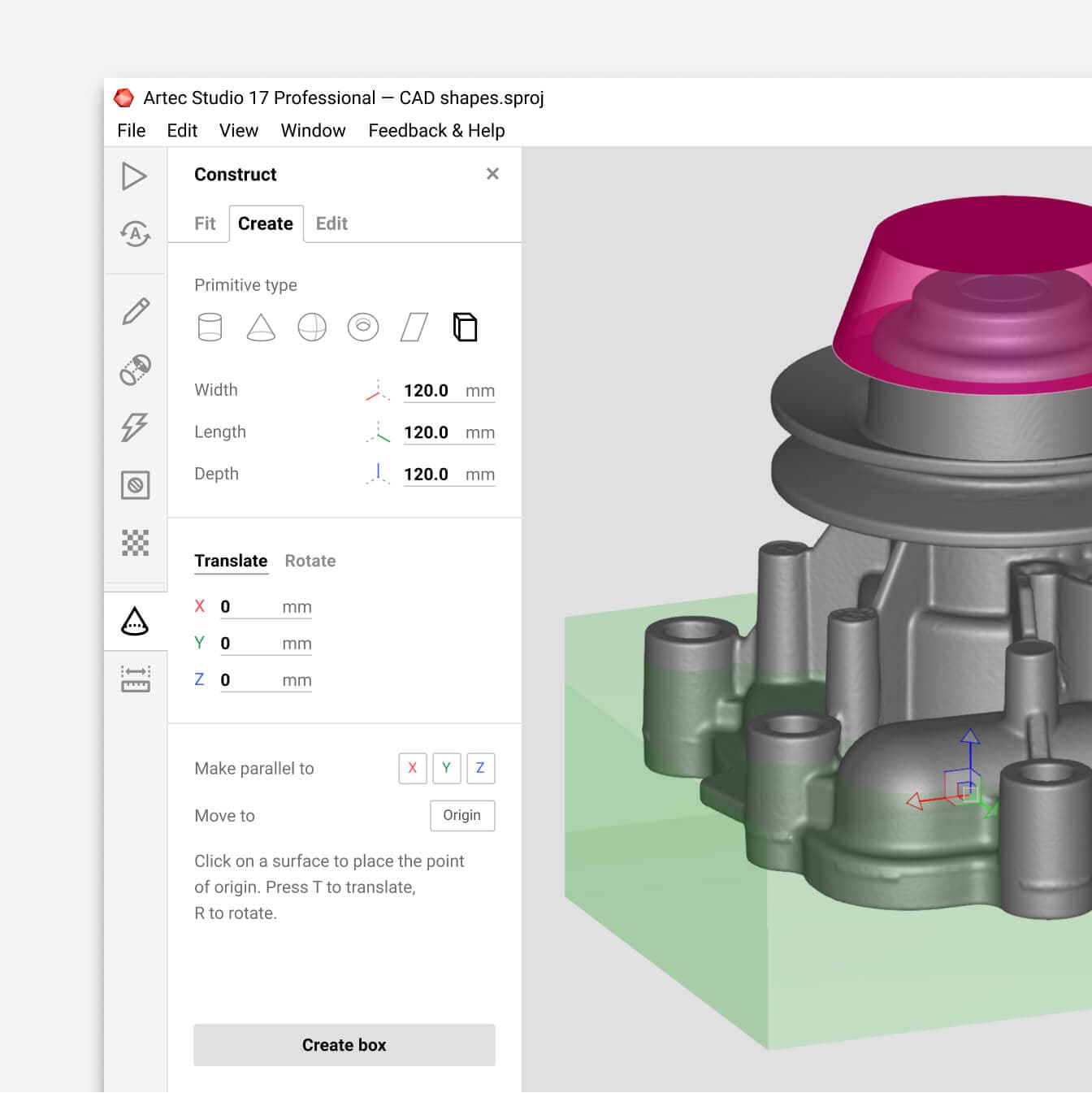Choose the cylinder primitive type
Image resolution: width=1092 pixels, height=1093 pixels.
210,327
